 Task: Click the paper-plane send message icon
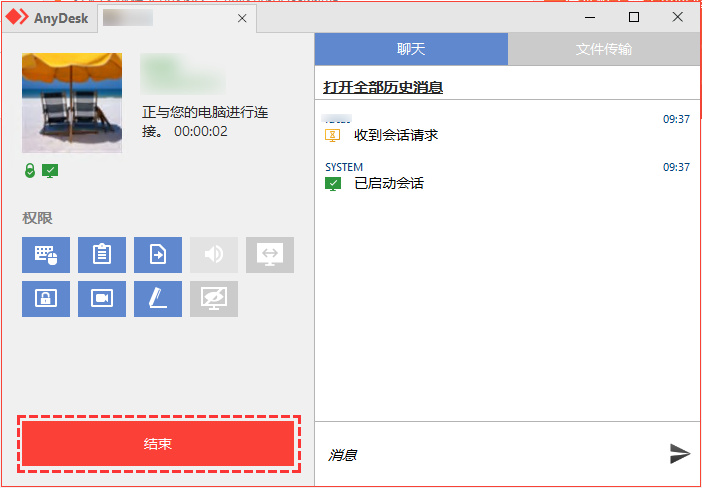click(680, 454)
